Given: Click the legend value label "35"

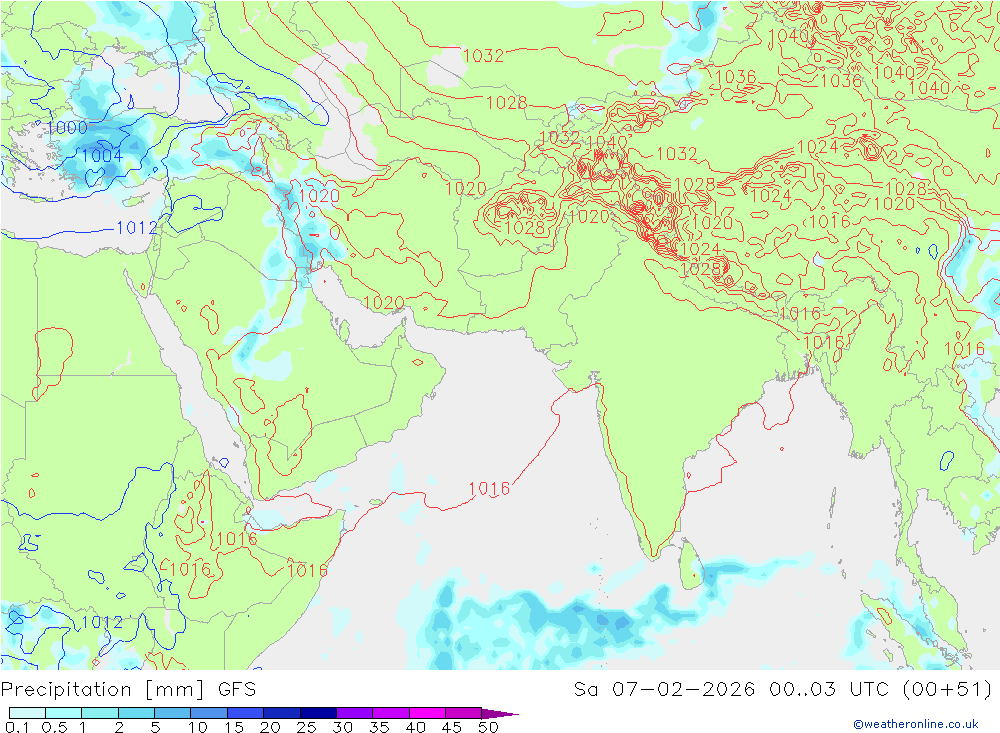Looking at the screenshot, I should pos(379,727).
